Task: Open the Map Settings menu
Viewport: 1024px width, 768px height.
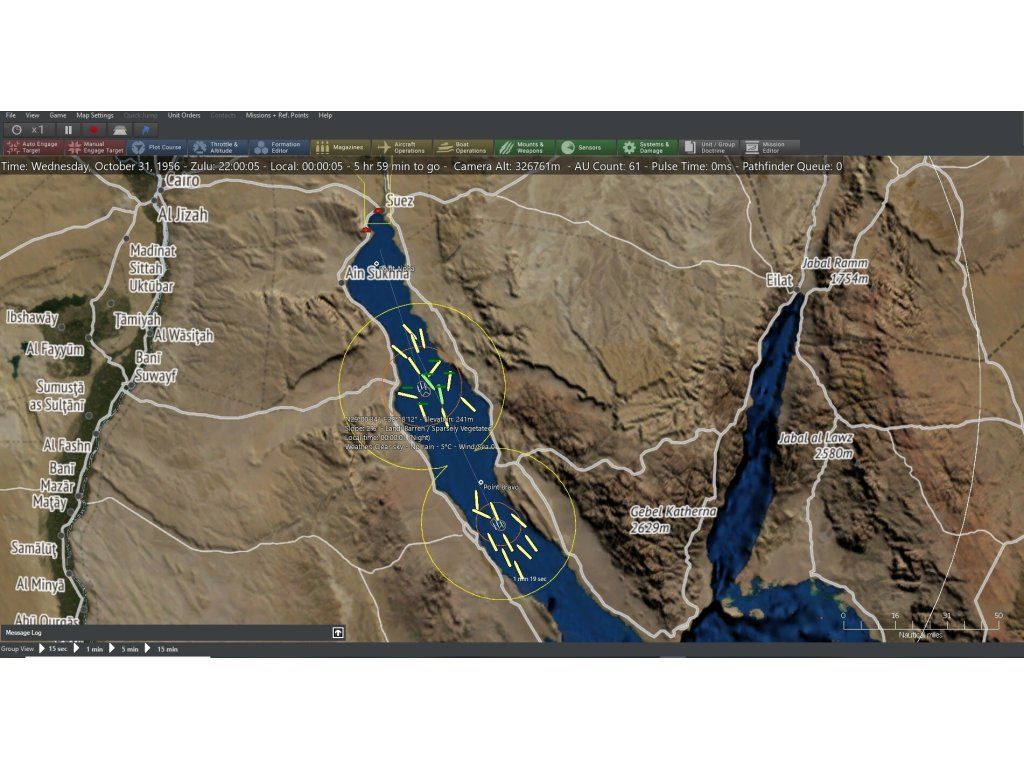Action: (x=95, y=116)
